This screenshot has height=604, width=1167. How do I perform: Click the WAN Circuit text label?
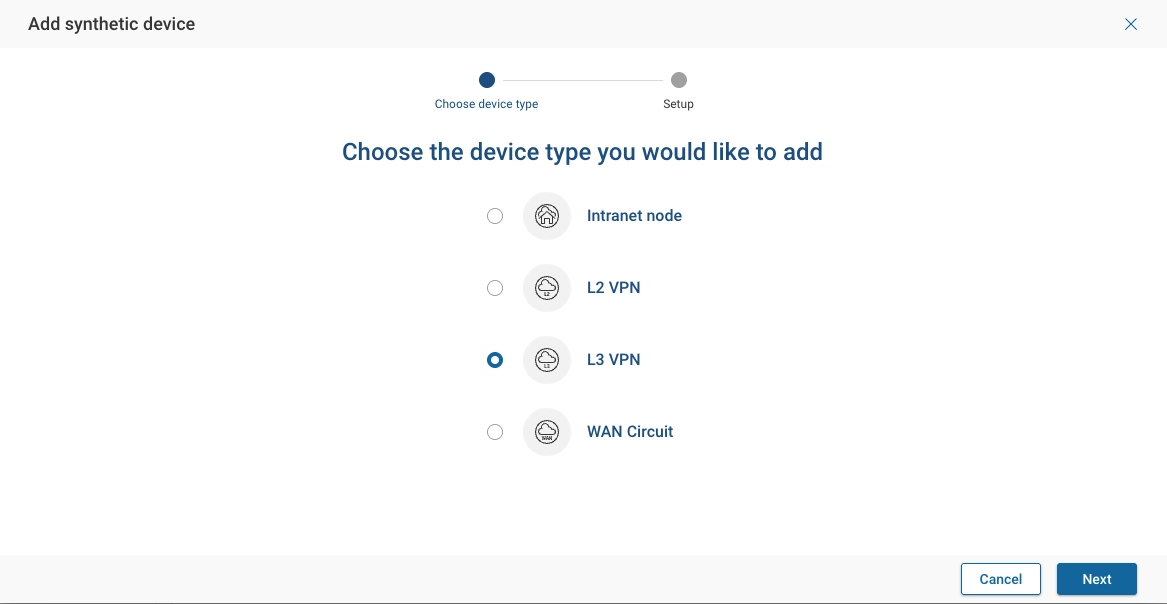point(629,432)
